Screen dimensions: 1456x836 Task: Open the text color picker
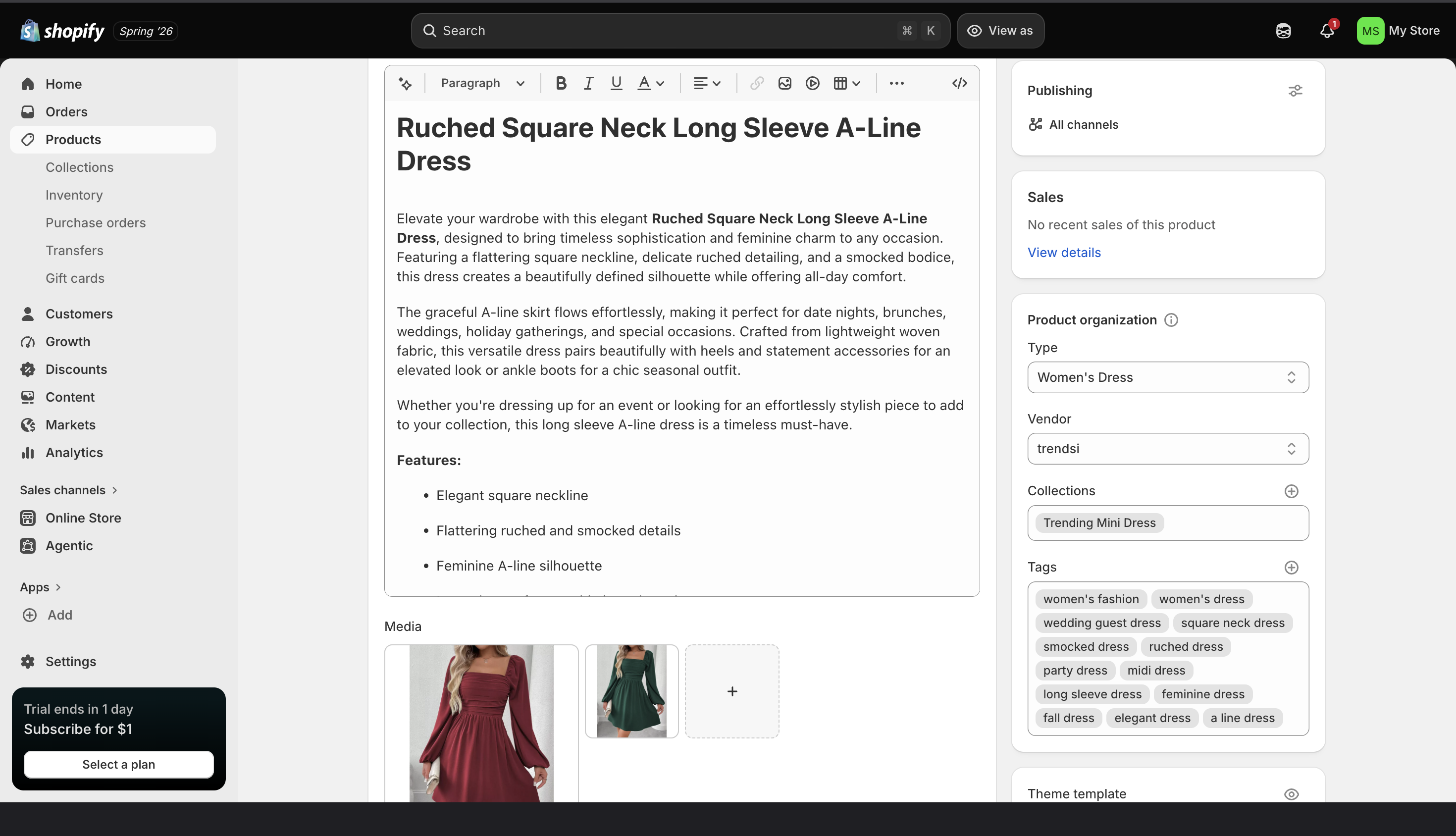(651, 83)
